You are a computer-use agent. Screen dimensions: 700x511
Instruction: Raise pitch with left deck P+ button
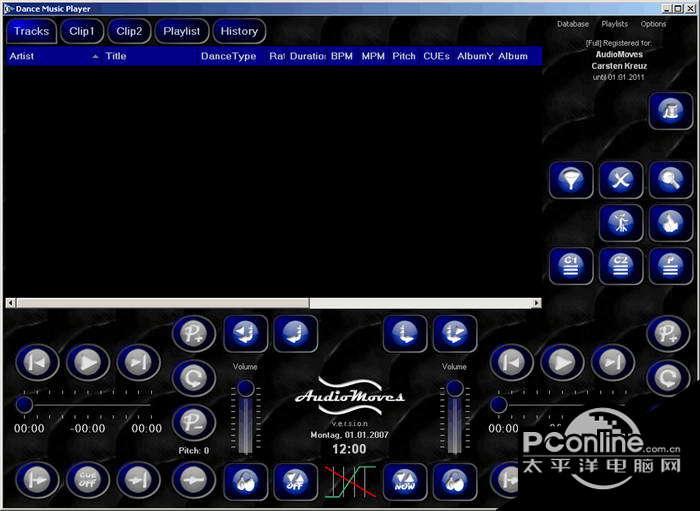(x=194, y=333)
